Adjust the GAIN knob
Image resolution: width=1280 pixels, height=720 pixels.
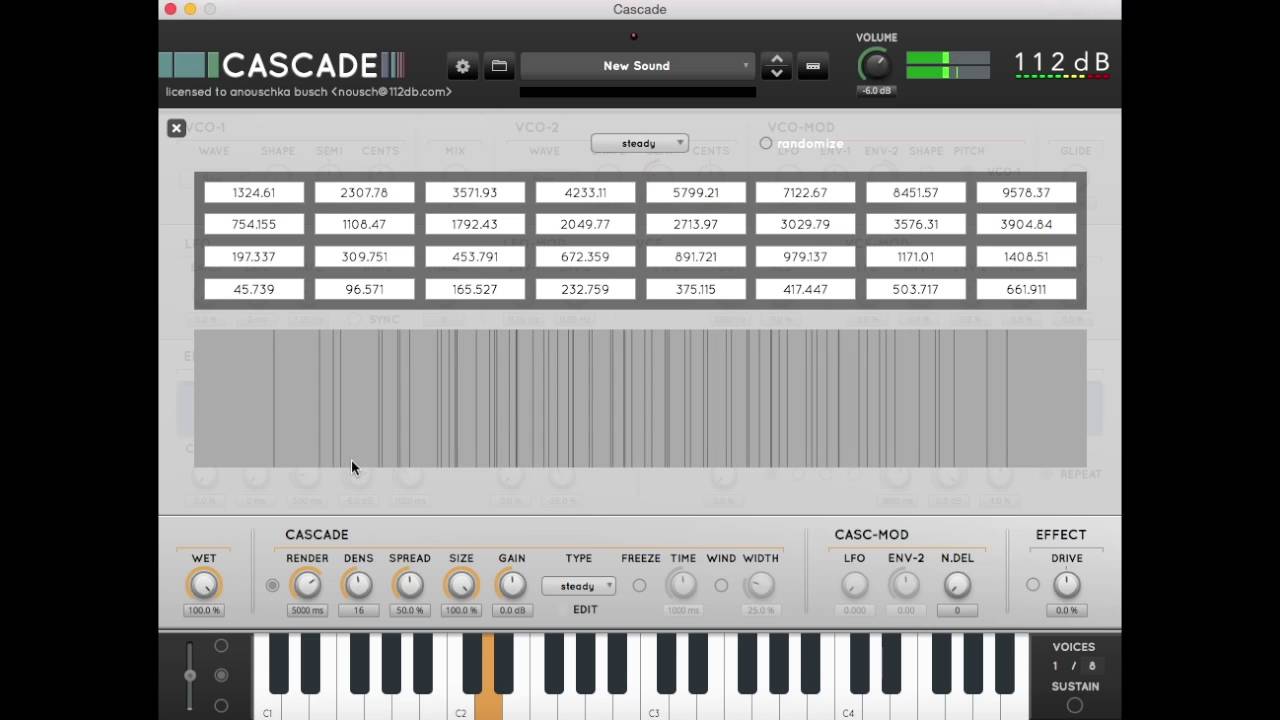click(x=512, y=585)
